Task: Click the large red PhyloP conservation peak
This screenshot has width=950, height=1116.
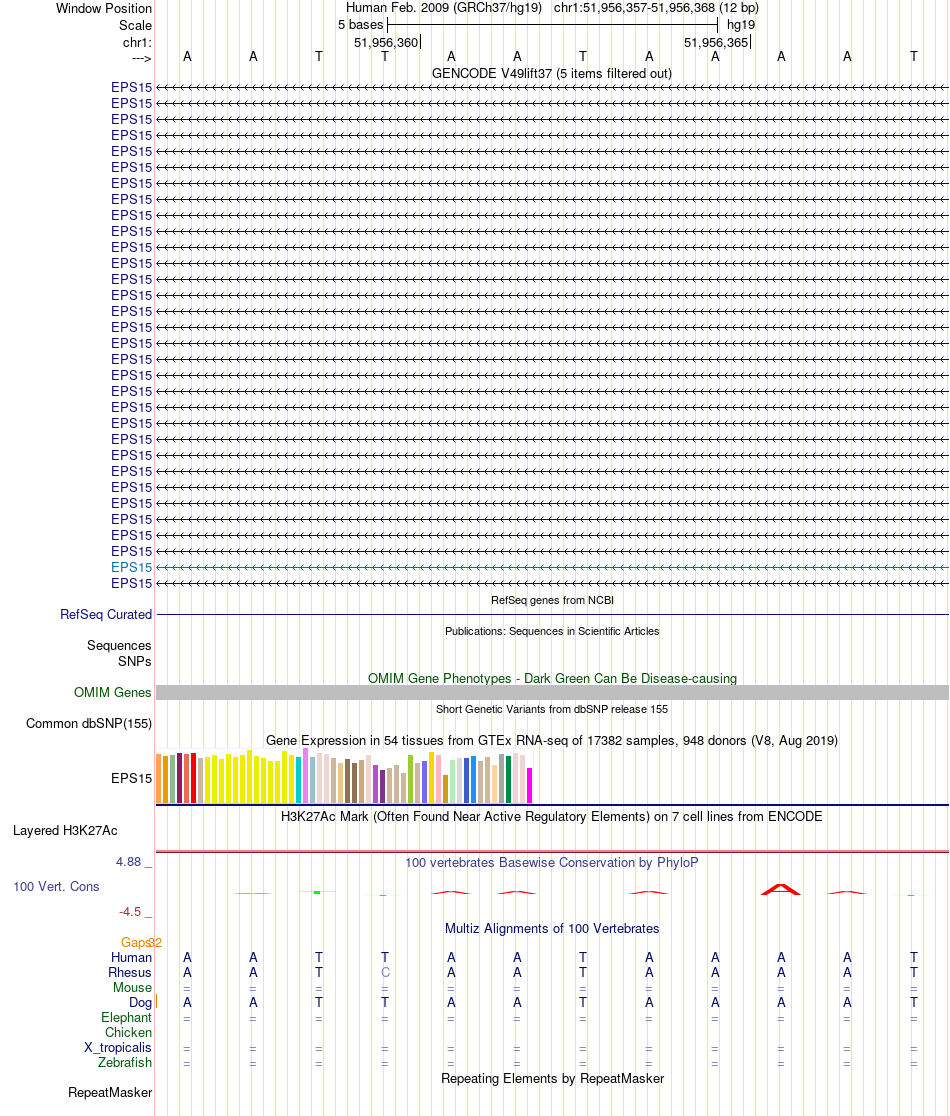Action: click(781, 889)
